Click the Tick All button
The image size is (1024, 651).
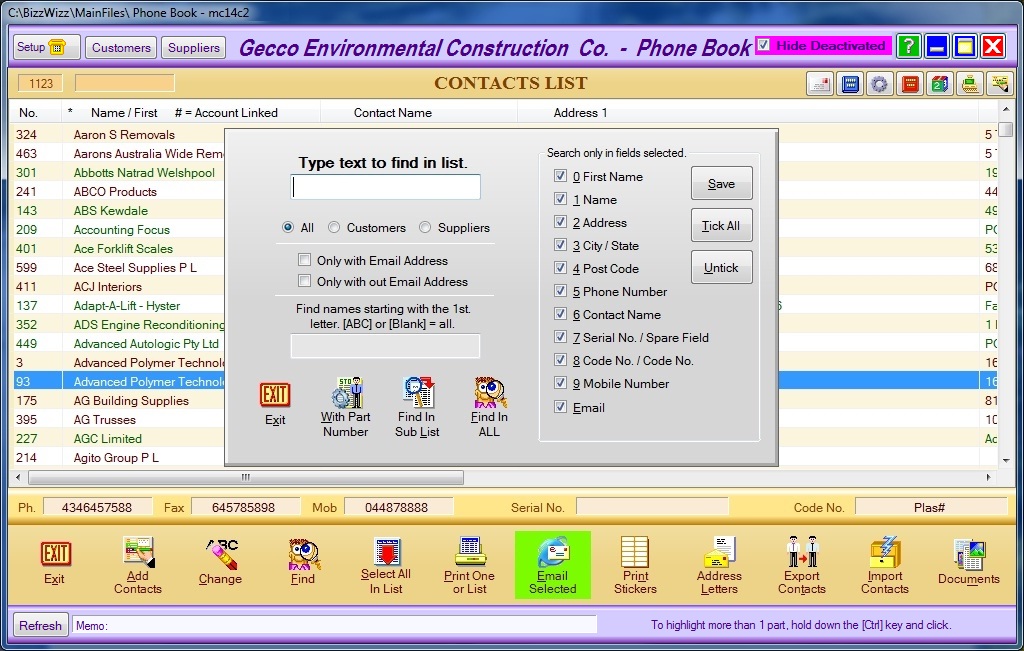click(722, 225)
